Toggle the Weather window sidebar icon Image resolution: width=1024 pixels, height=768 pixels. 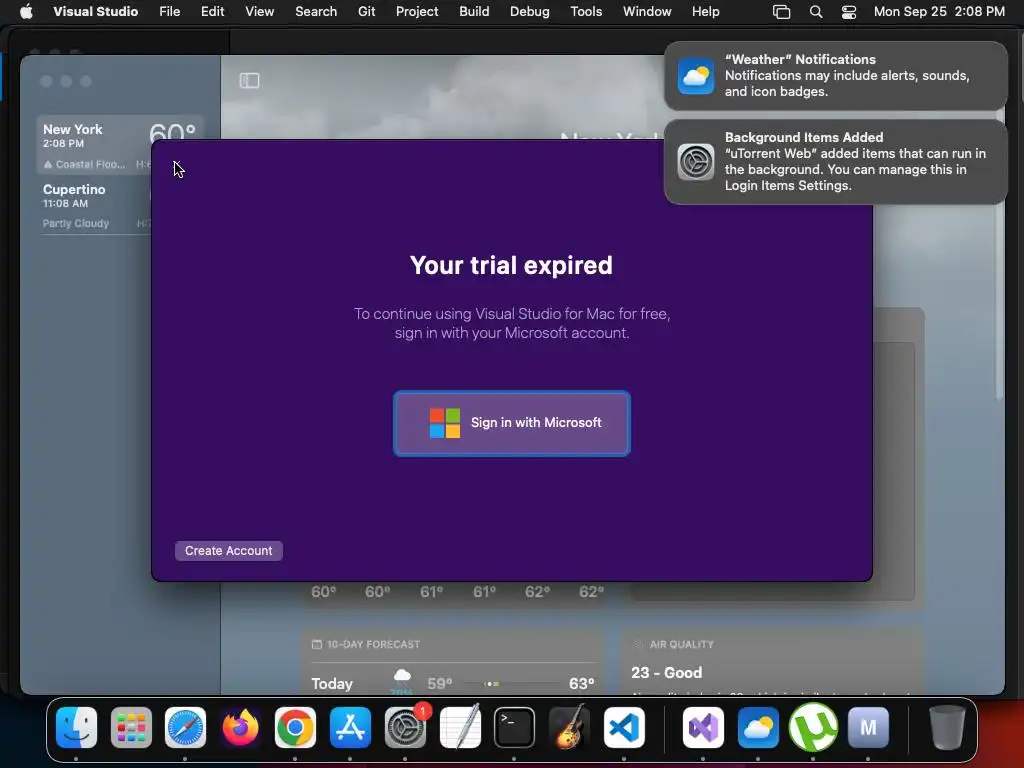tap(249, 80)
